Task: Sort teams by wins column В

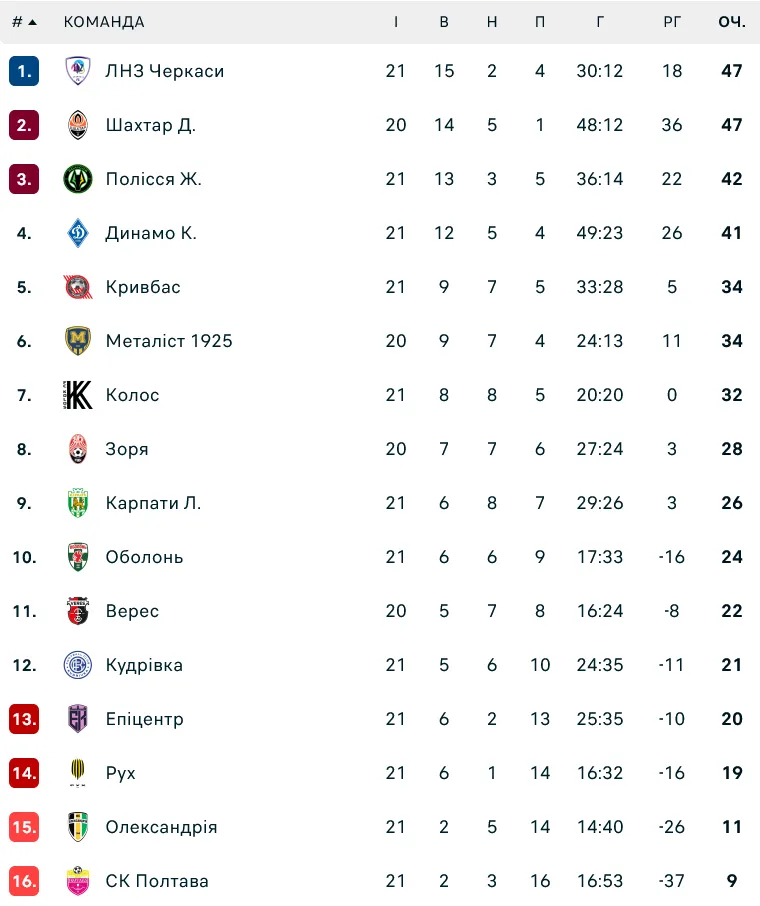Action: click(x=444, y=21)
